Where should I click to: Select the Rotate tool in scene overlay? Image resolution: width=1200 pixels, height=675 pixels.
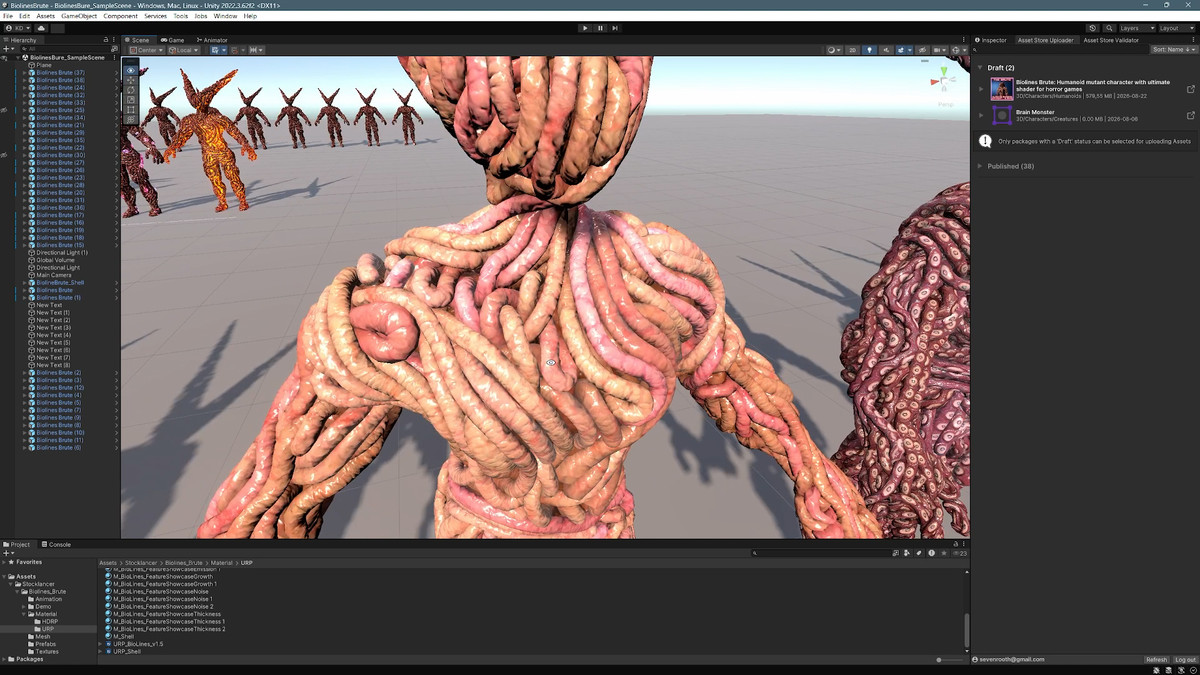(130, 90)
